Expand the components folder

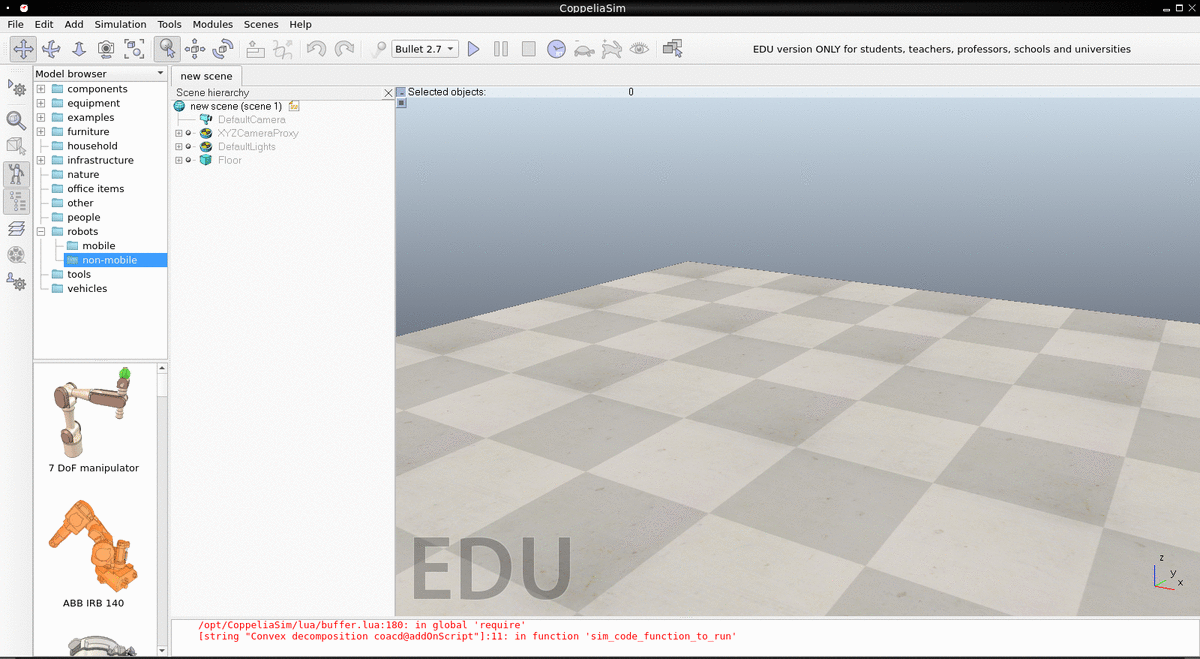(41, 89)
